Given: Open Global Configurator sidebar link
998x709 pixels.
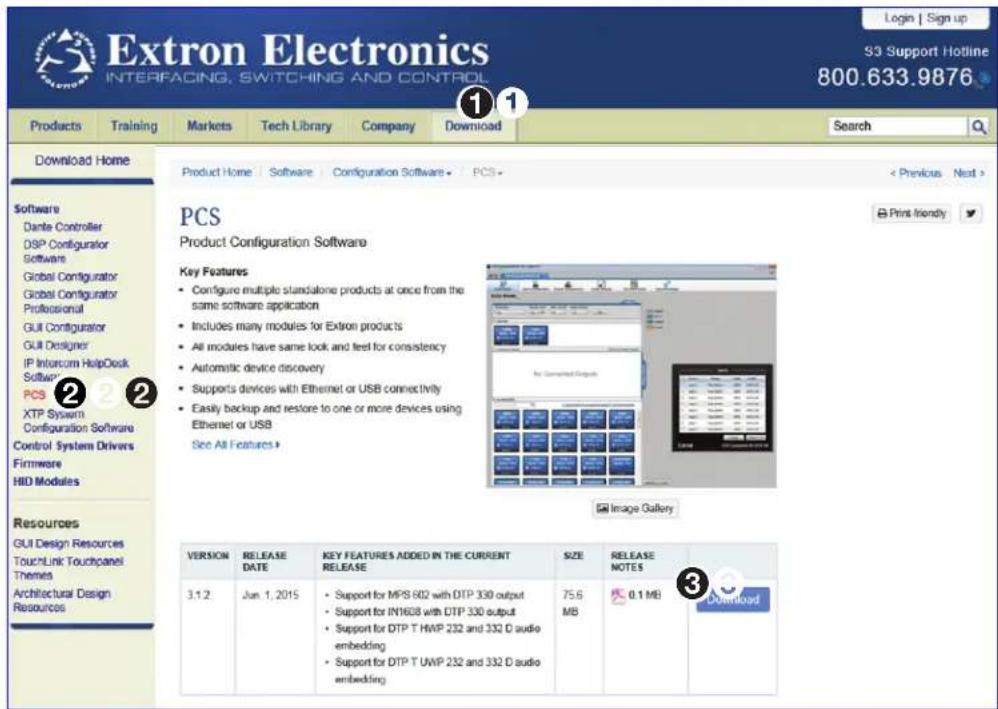Looking at the screenshot, I should point(70,276).
